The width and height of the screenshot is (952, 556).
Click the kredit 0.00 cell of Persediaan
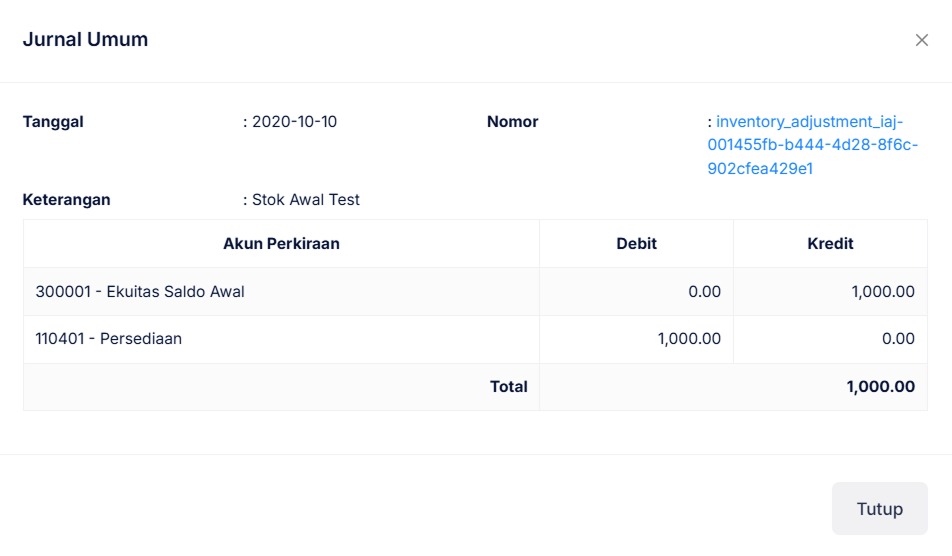click(898, 339)
